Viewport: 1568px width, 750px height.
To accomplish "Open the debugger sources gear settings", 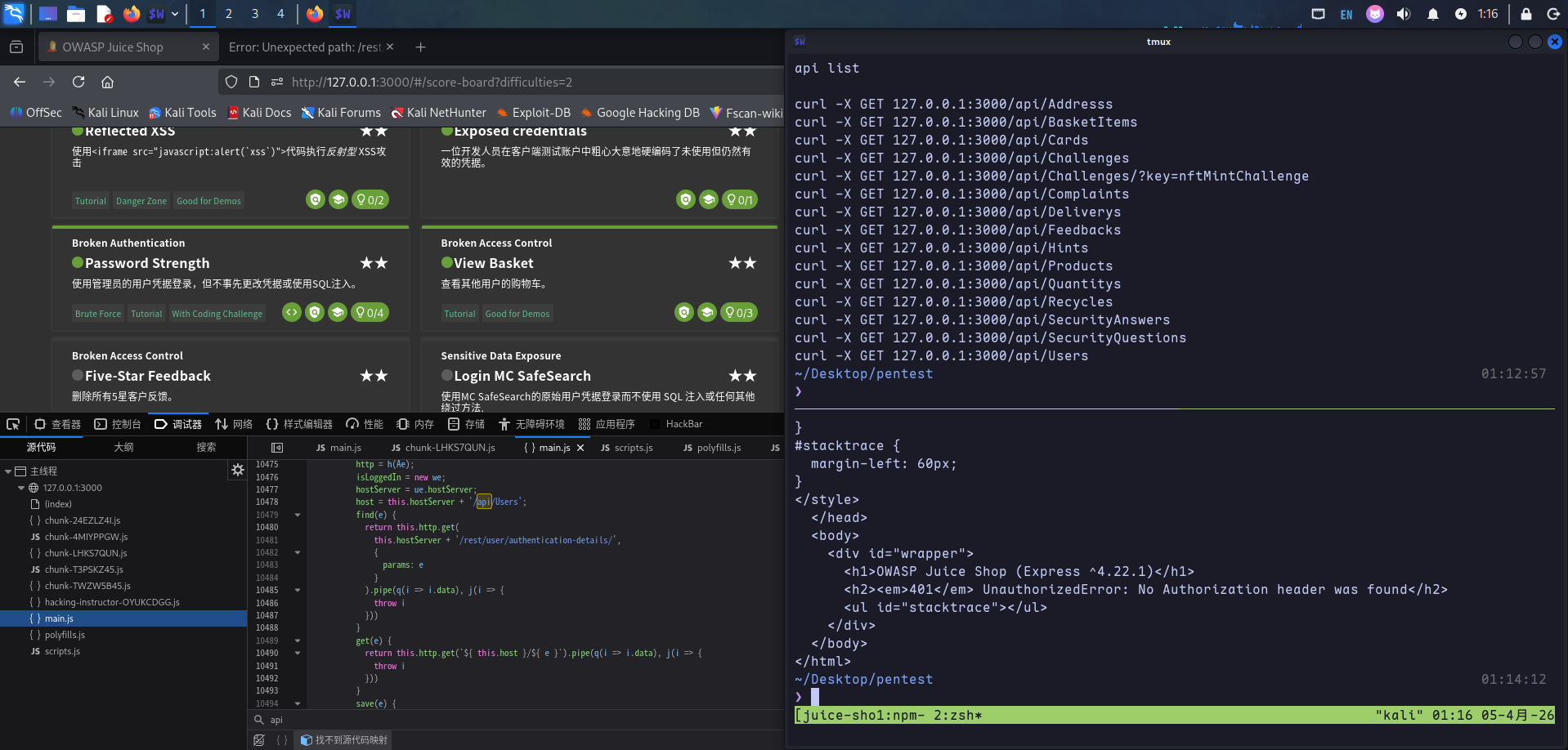I will 238,470.
